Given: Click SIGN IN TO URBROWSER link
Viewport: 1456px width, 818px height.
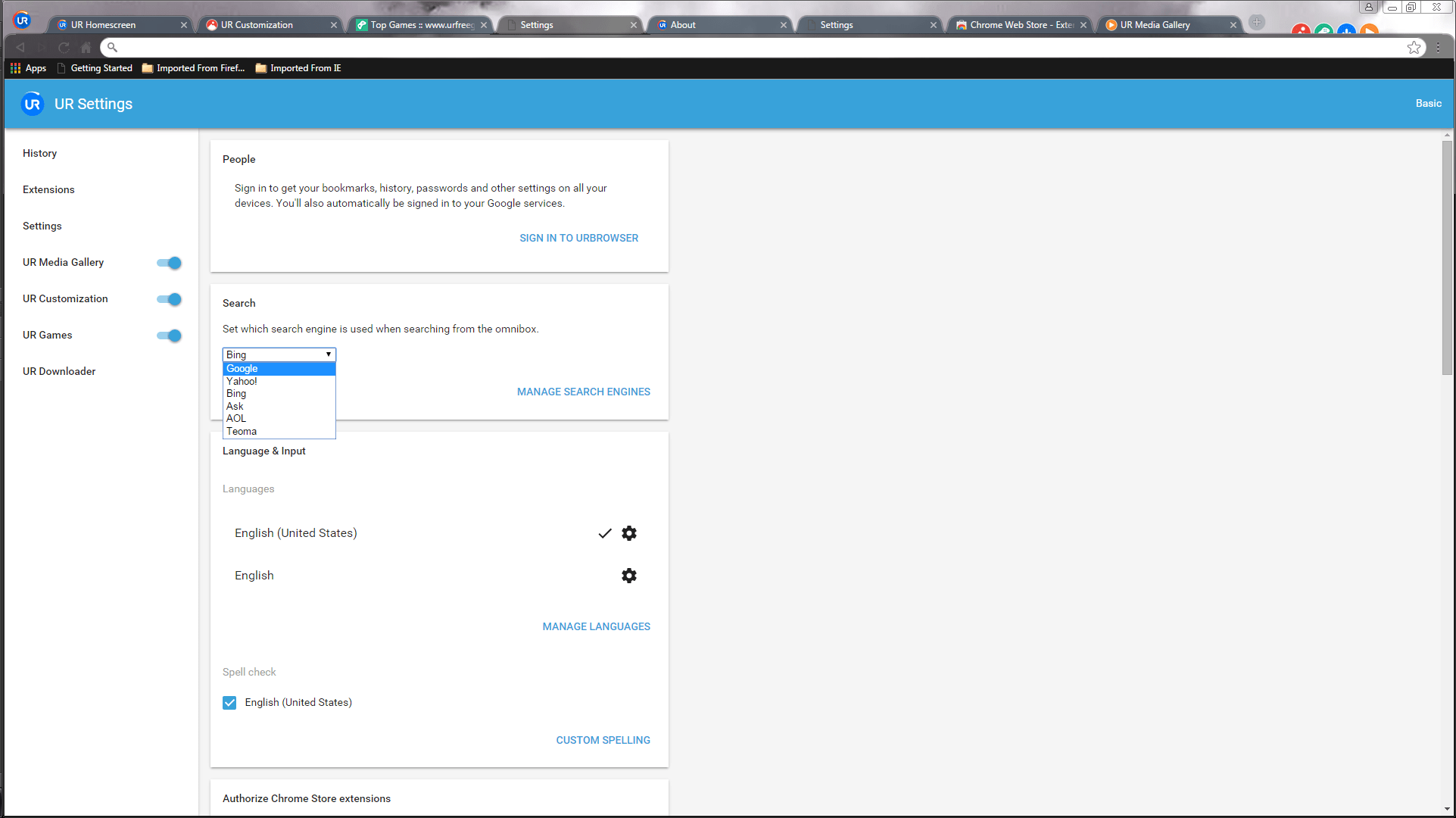Looking at the screenshot, I should [x=578, y=238].
